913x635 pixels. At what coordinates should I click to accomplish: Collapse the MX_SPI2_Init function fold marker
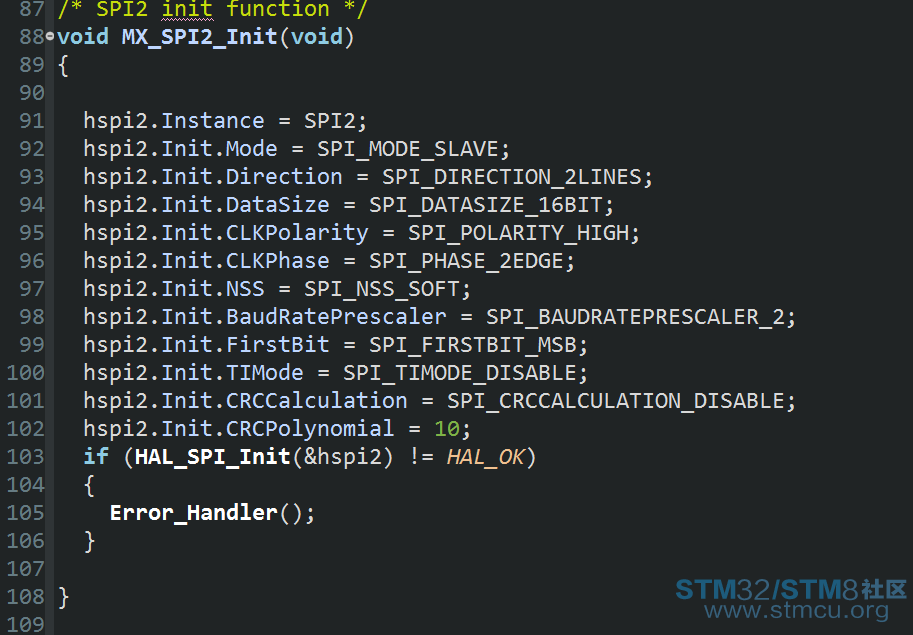[x=50, y=37]
